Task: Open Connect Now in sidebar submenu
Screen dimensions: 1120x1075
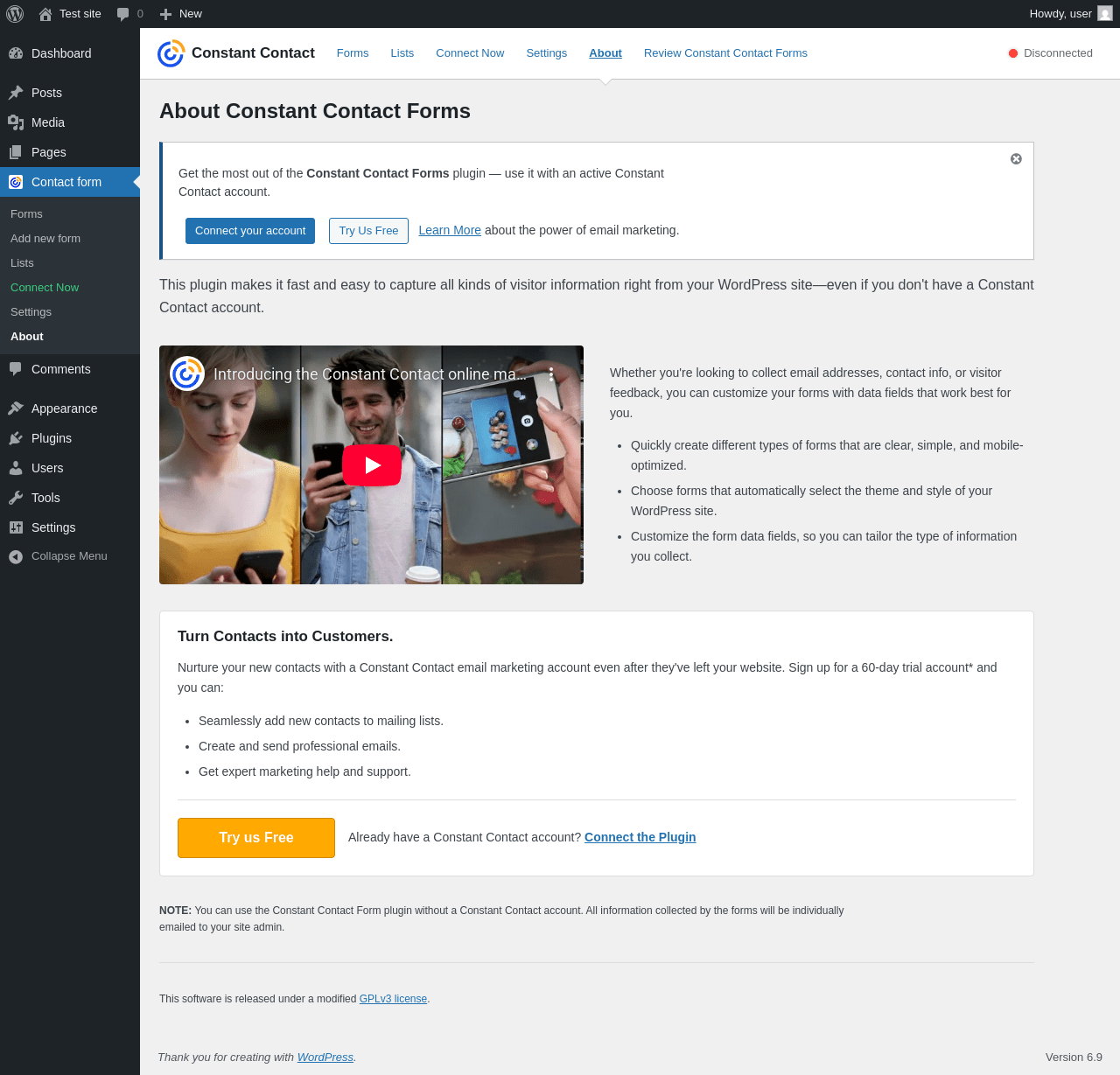Action: pyautogui.click(x=45, y=288)
